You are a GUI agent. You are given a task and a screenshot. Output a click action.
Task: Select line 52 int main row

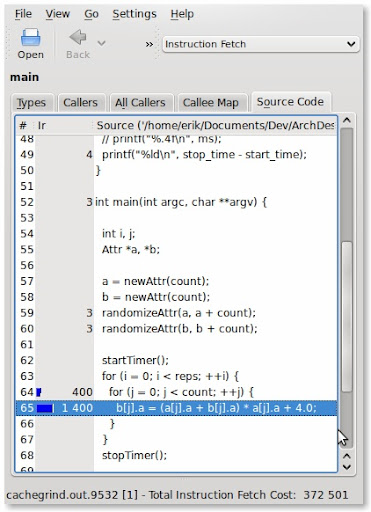[176, 202]
